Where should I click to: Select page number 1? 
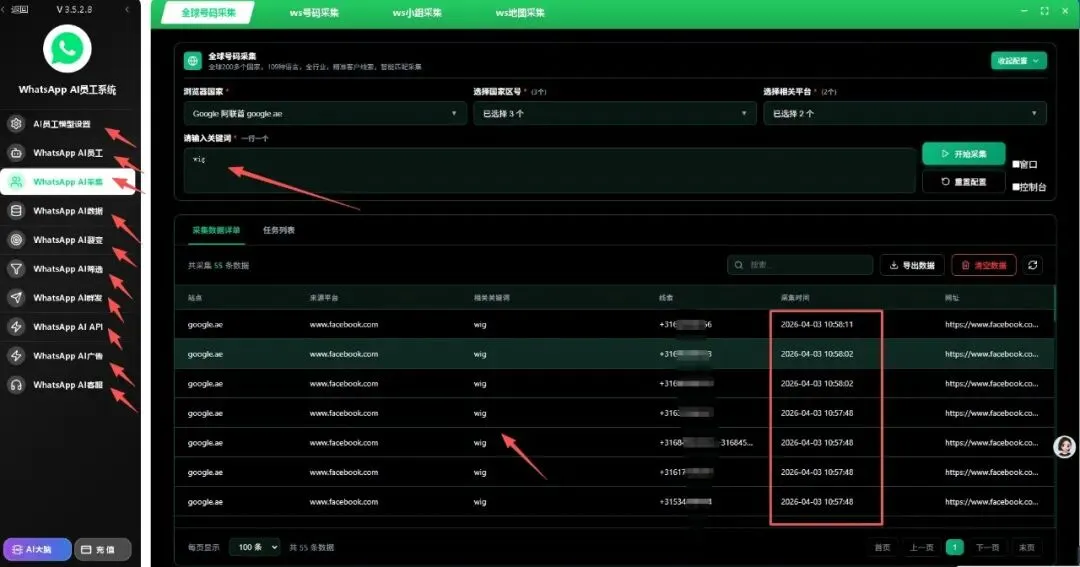955,547
